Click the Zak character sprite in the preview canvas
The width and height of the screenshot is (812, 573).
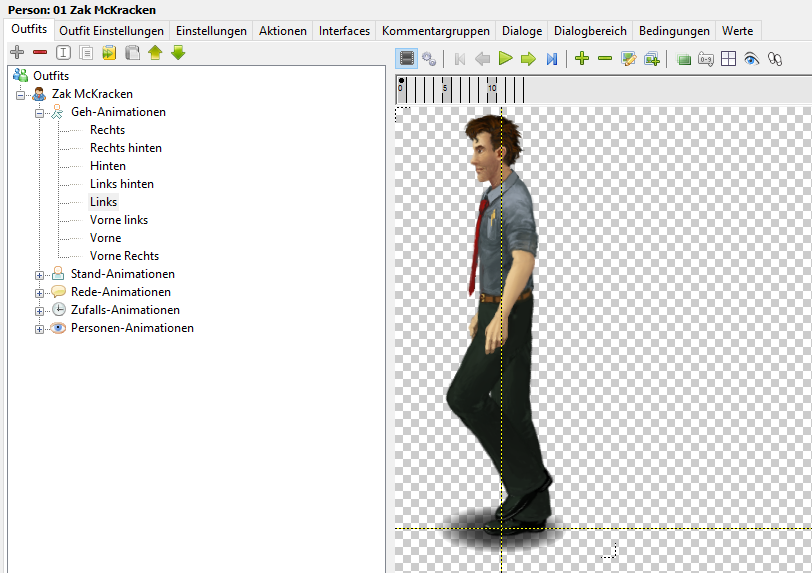tap(500, 326)
